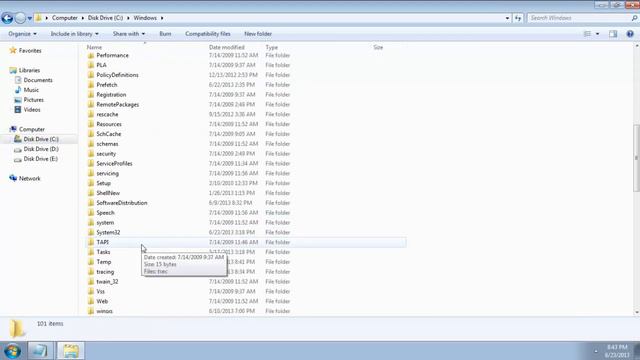Open the address bar history dropdown
The height and width of the screenshot is (360, 640).
507,18
